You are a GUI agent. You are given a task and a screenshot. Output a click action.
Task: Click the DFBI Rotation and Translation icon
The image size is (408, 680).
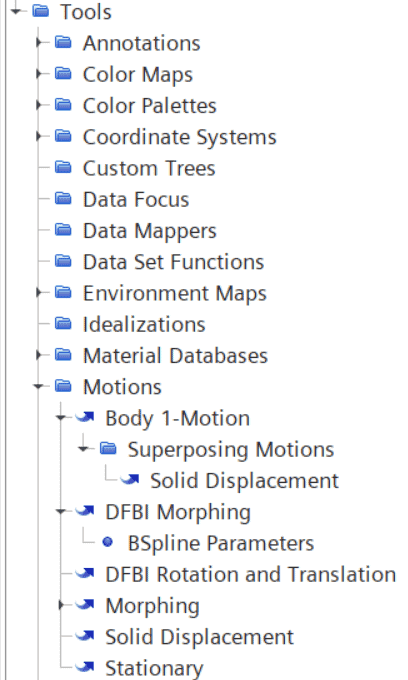coord(85,574)
